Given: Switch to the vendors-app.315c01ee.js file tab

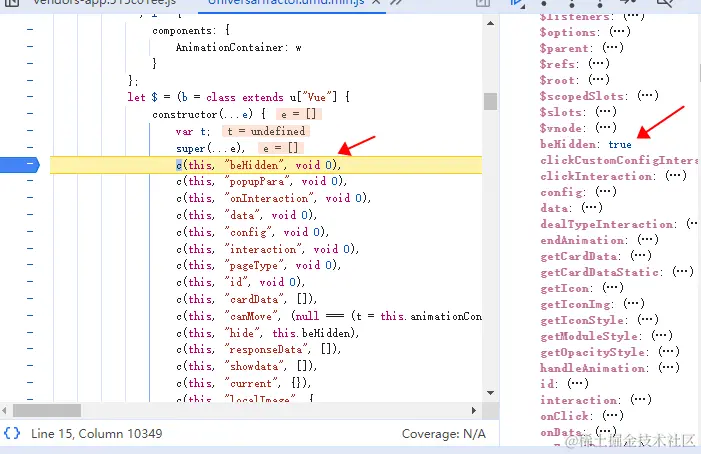Looking at the screenshot, I should (x=104, y=2).
